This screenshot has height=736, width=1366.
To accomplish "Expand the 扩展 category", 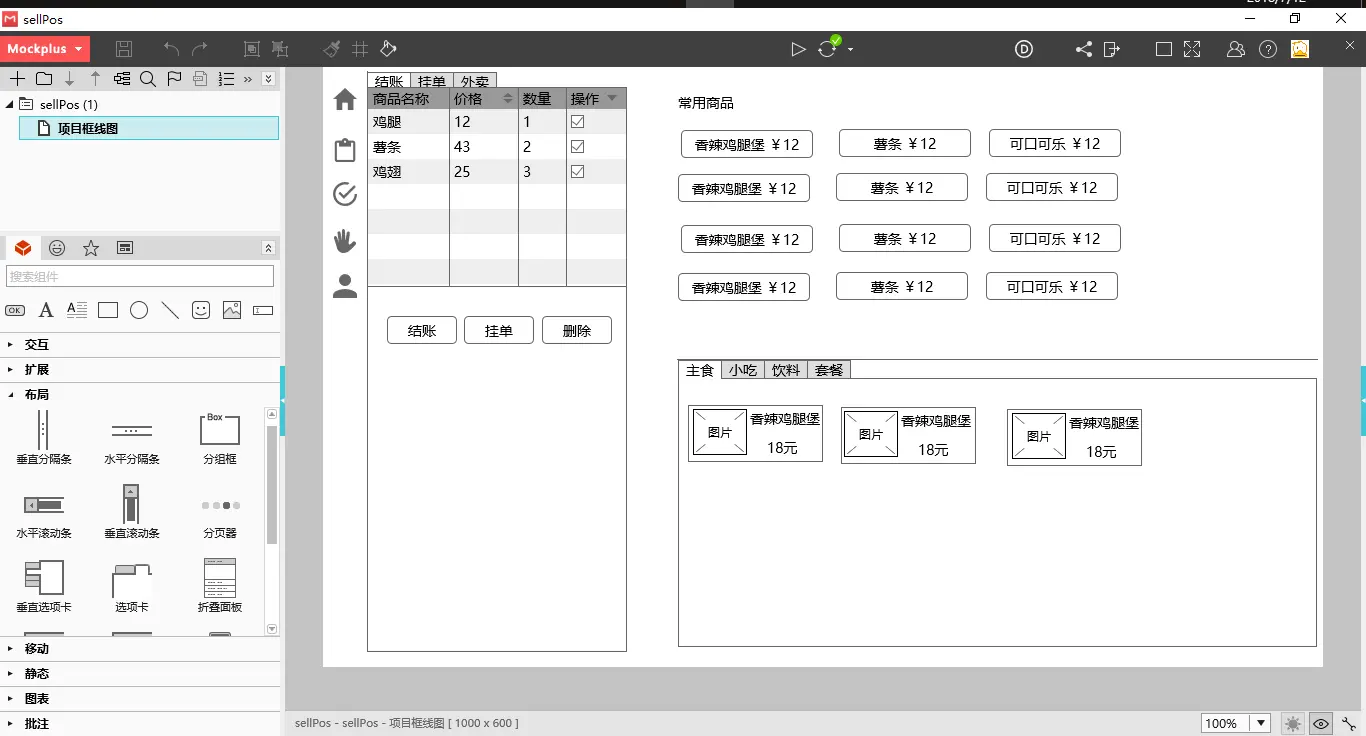I will [x=140, y=369].
